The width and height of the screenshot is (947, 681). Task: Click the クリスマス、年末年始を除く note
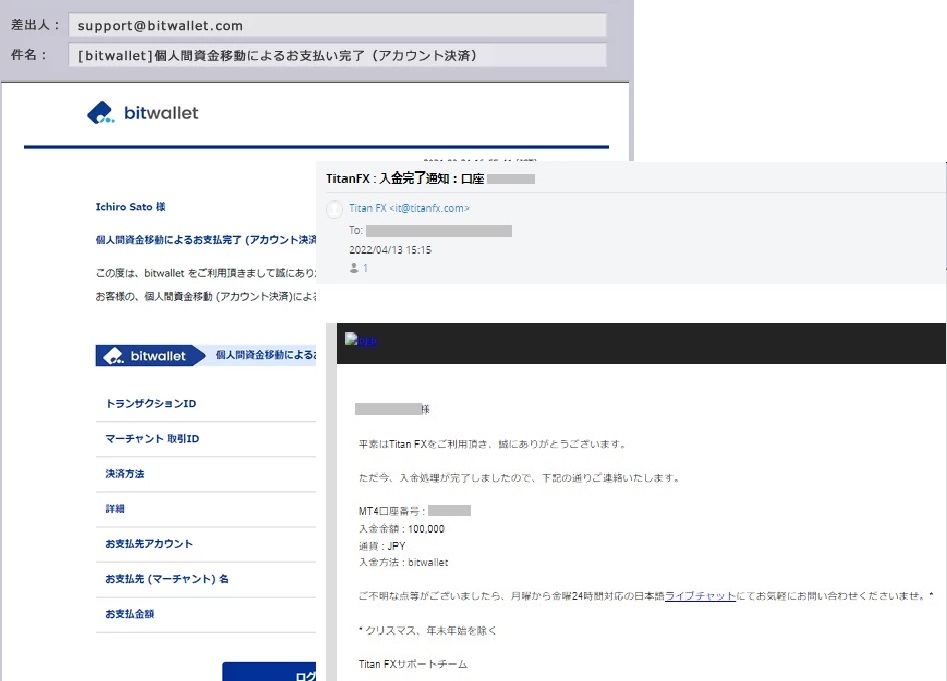[428, 630]
